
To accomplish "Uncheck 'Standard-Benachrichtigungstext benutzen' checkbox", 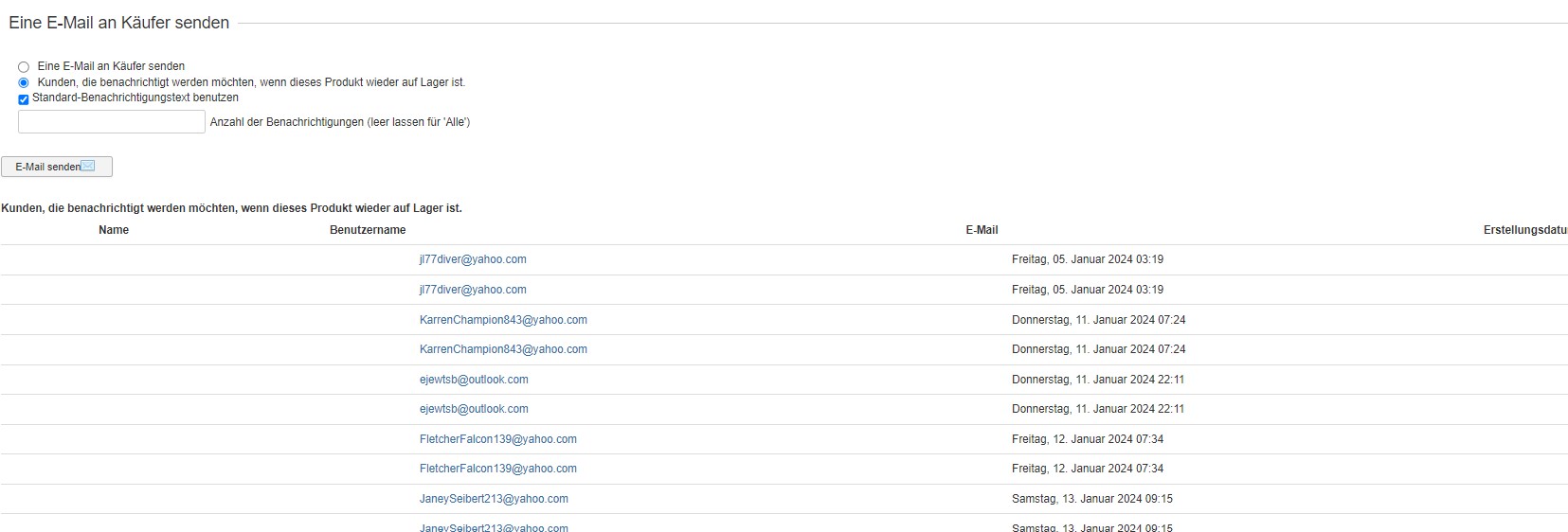I will click(x=24, y=99).
